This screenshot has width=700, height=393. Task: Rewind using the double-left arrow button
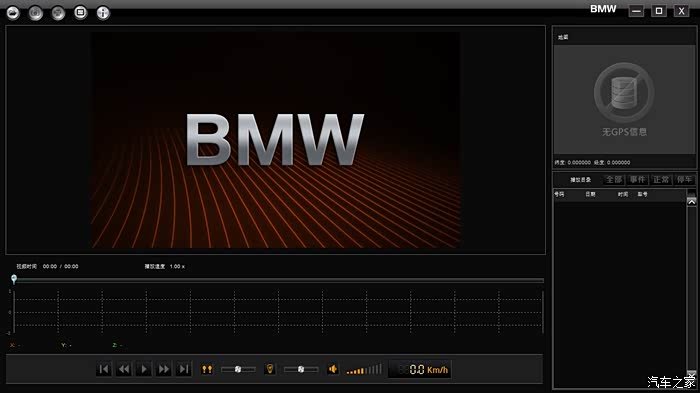124,369
